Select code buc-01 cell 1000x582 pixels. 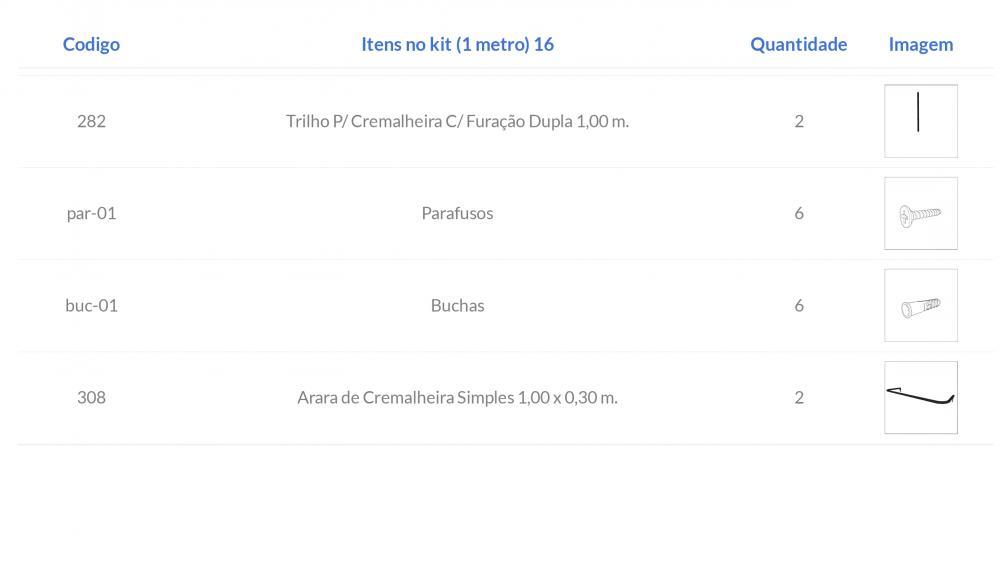(91, 305)
